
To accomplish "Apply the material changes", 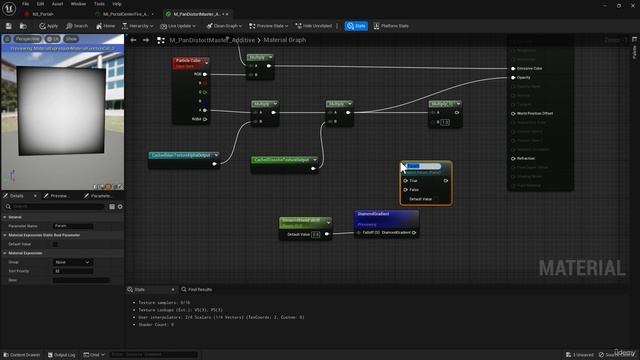I will pyautogui.click(x=49, y=26).
